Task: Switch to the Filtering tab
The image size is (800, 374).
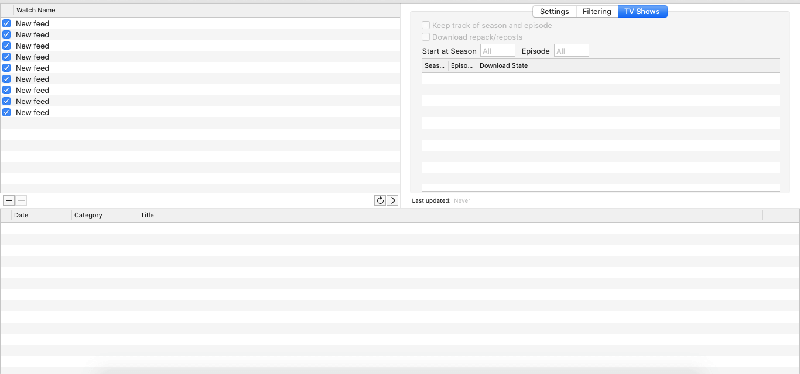Action: [x=597, y=11]
